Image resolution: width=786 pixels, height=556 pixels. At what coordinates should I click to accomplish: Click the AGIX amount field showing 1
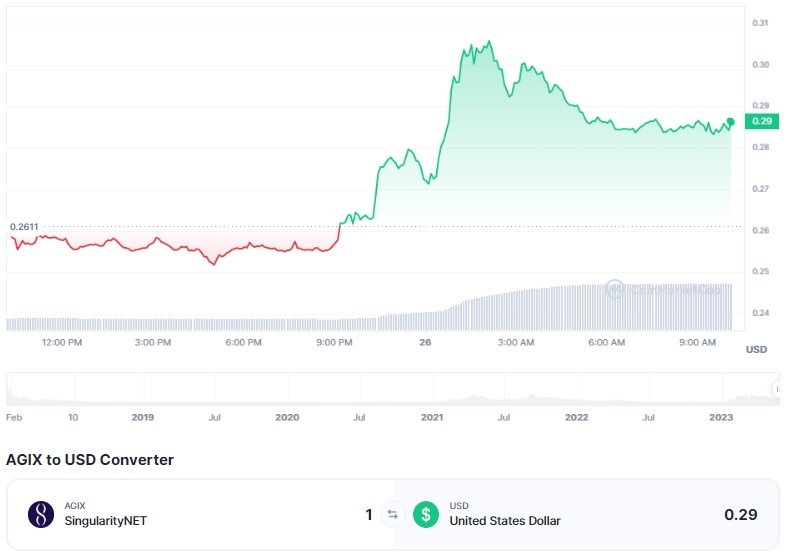(369, 514)
